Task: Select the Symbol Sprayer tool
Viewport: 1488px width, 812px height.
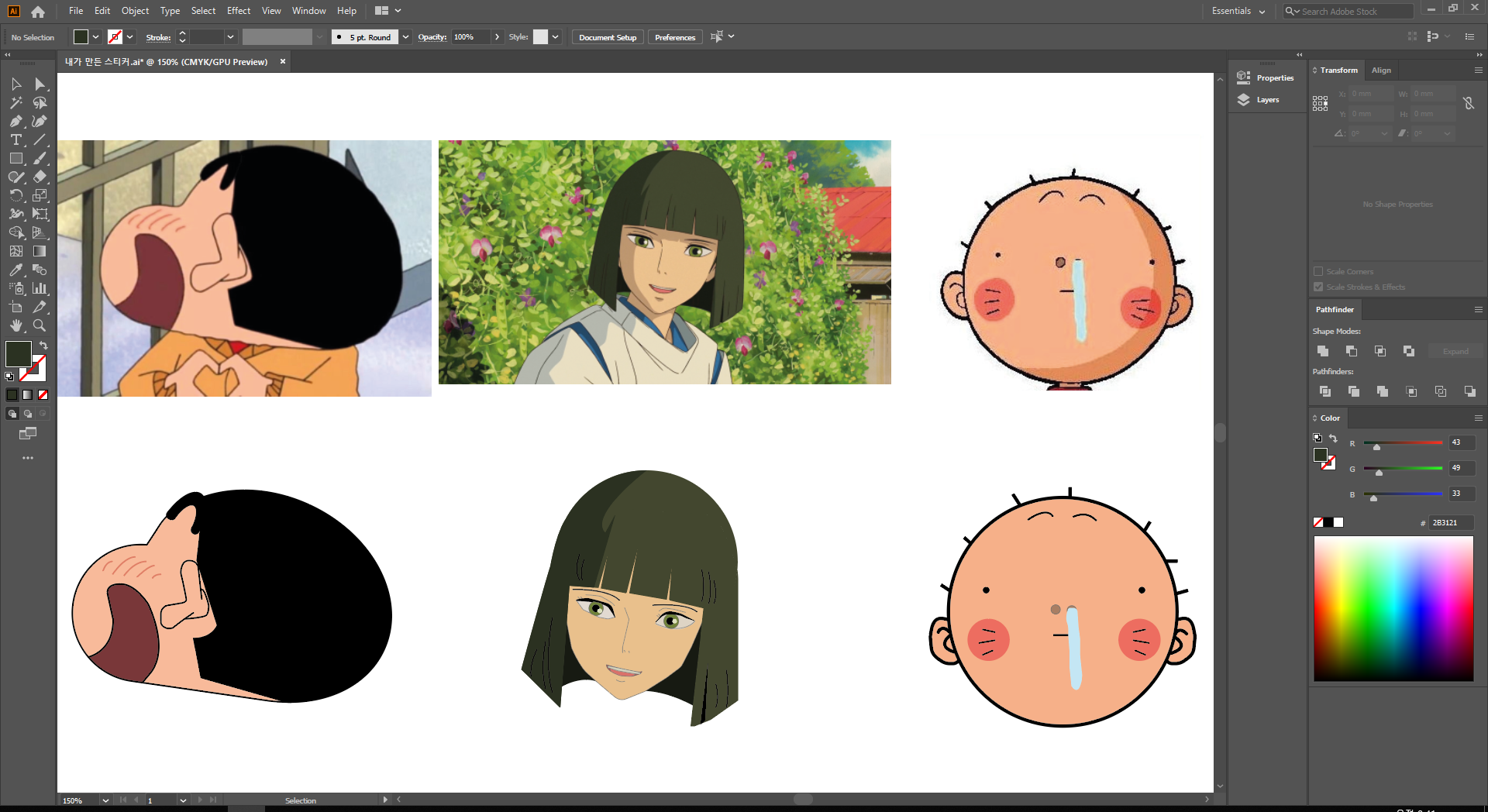Action: 16,288
